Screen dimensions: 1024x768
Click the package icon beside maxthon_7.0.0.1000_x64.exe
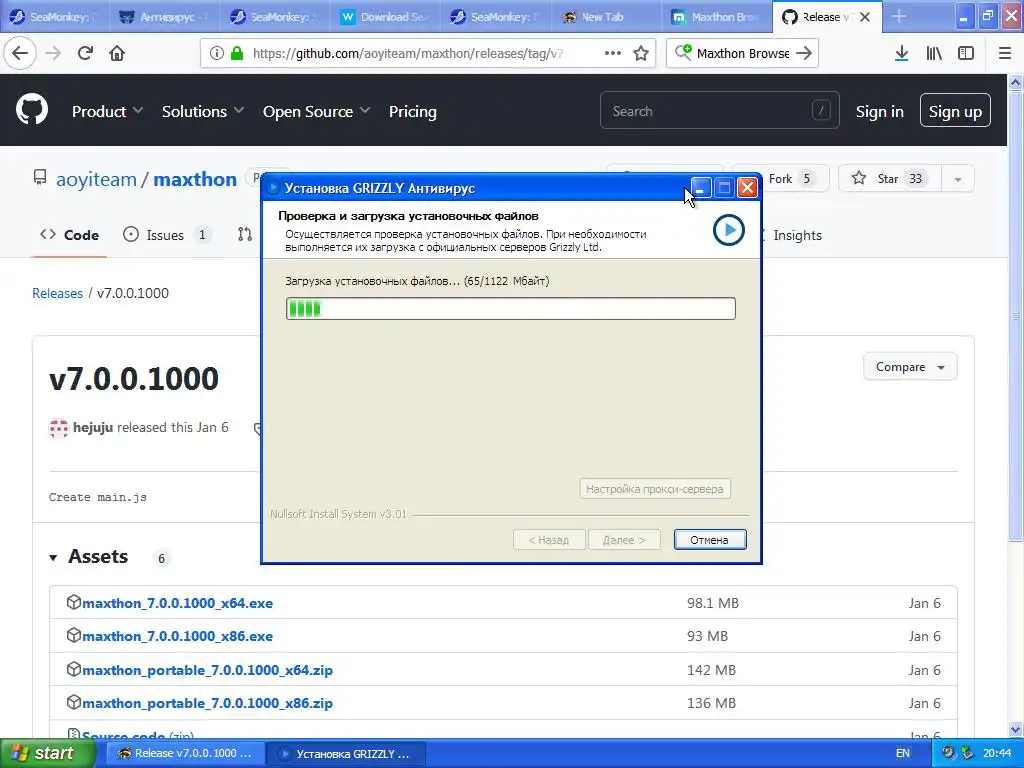point(73,602)
